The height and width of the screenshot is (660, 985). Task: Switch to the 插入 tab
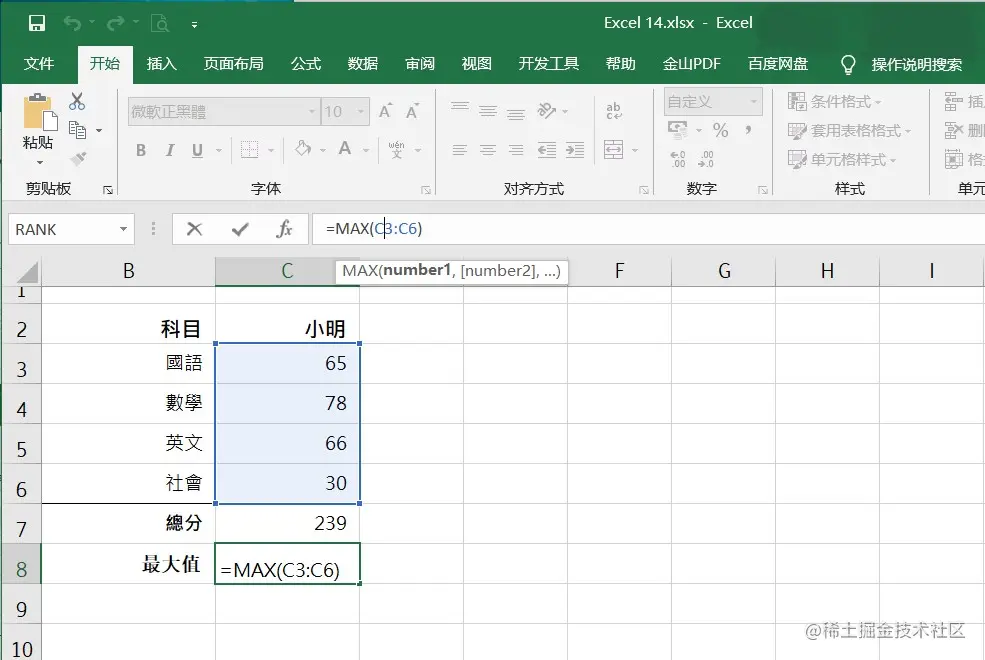coord(161,63)
